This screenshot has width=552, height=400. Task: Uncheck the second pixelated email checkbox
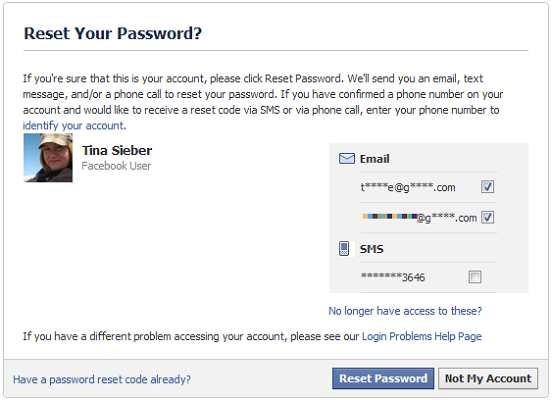tap(488, 217)
